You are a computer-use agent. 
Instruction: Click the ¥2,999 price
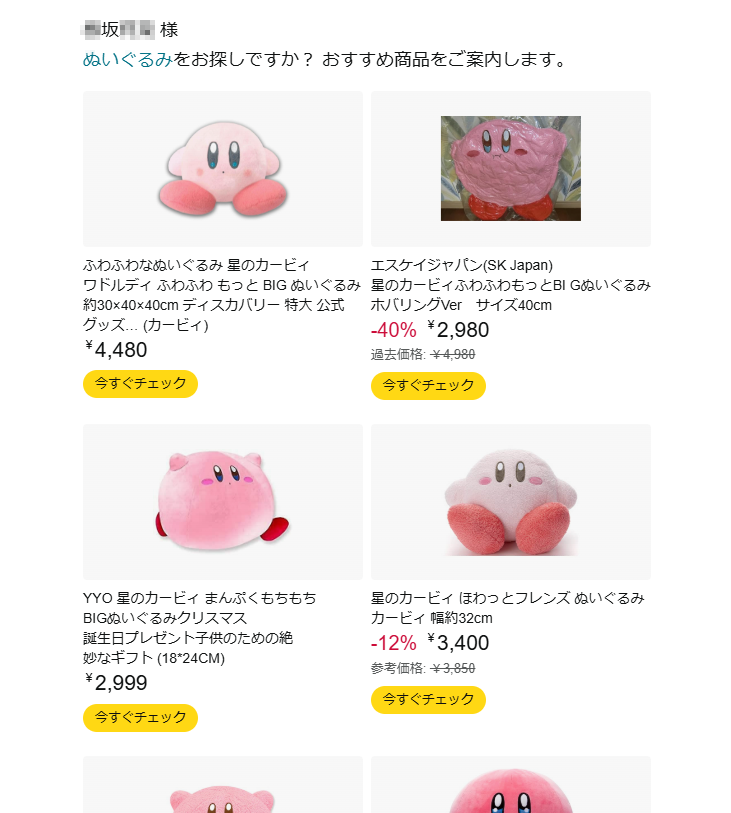click(117, 684)
